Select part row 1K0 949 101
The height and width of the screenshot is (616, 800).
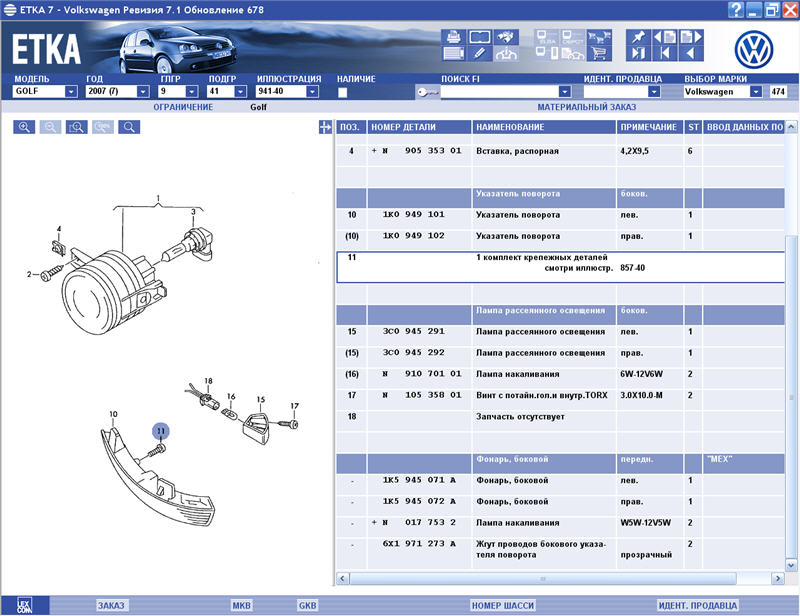tap(560, 215)
